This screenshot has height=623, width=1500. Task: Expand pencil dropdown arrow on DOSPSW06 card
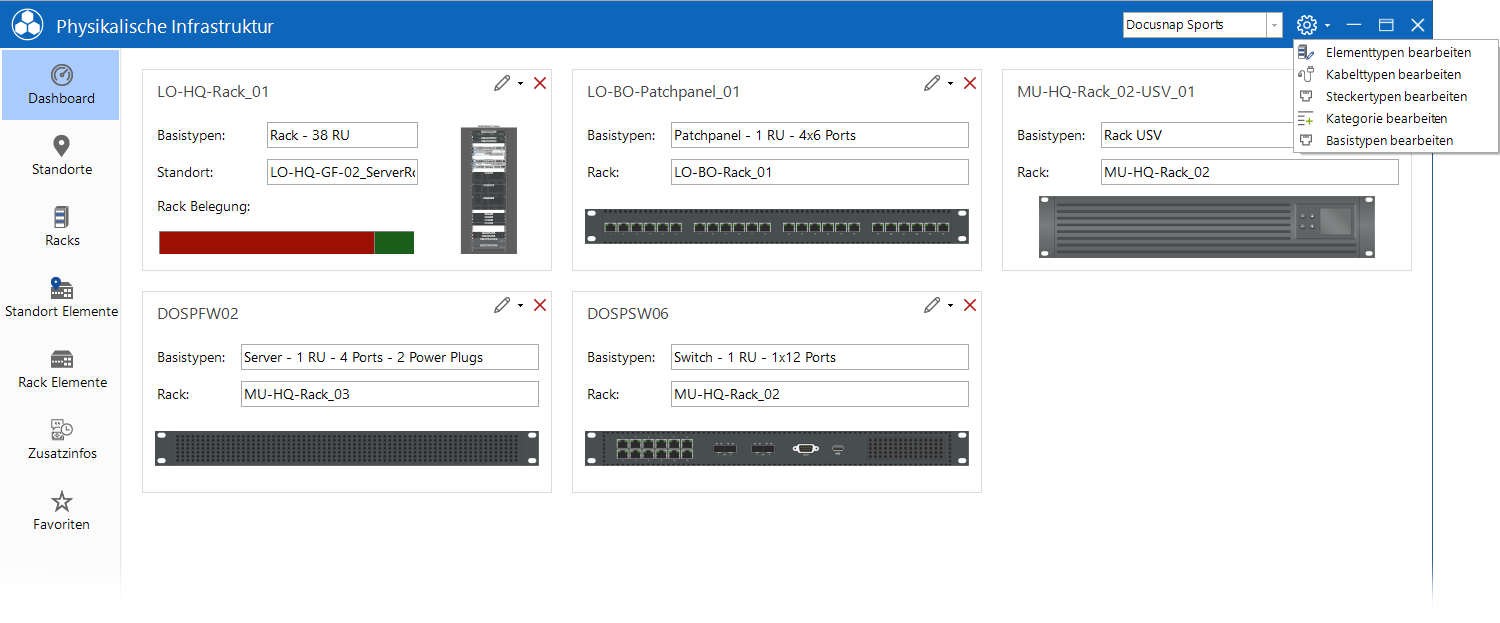[x=950, y=306]
